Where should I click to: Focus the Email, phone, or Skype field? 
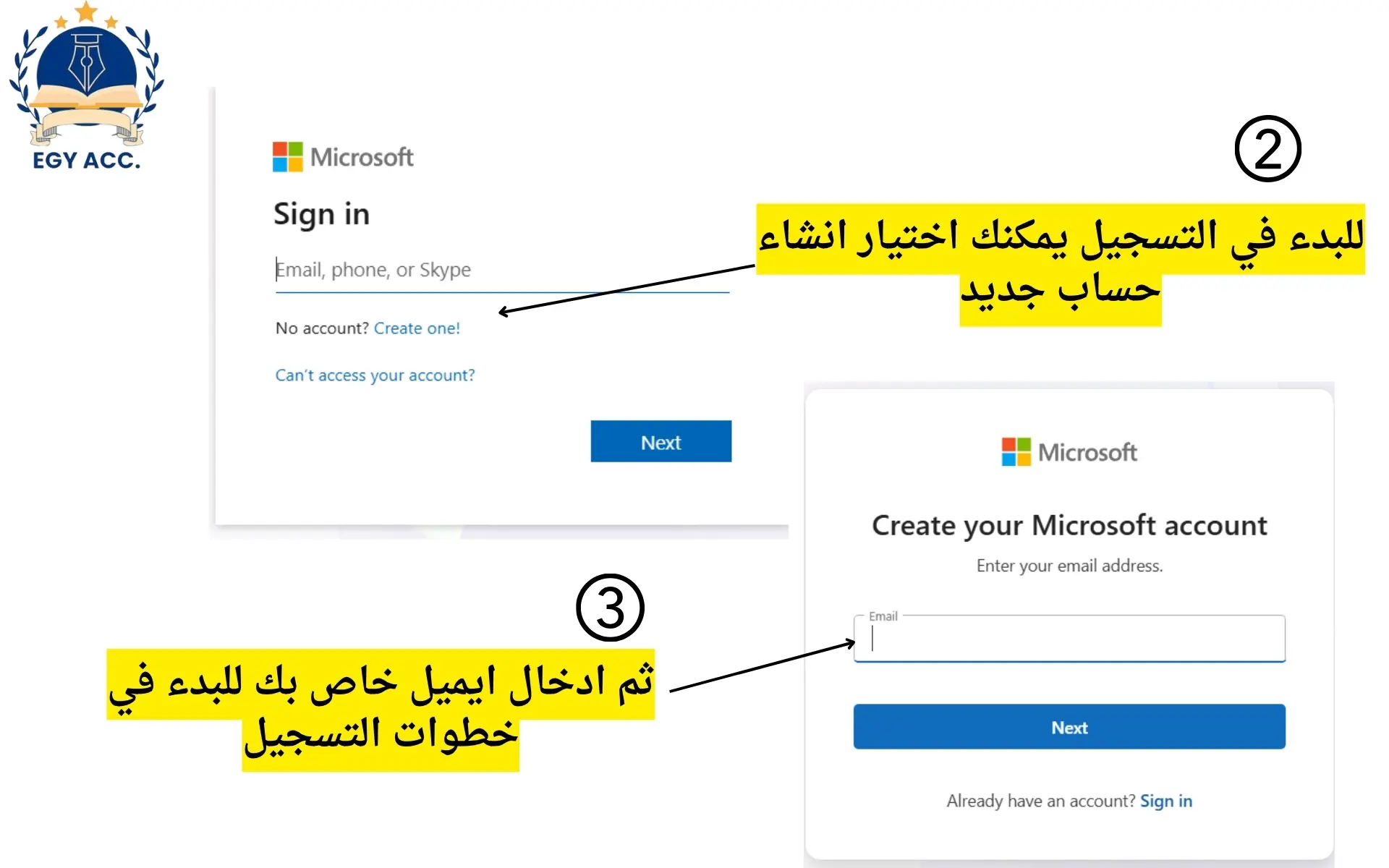click(502, 271)
